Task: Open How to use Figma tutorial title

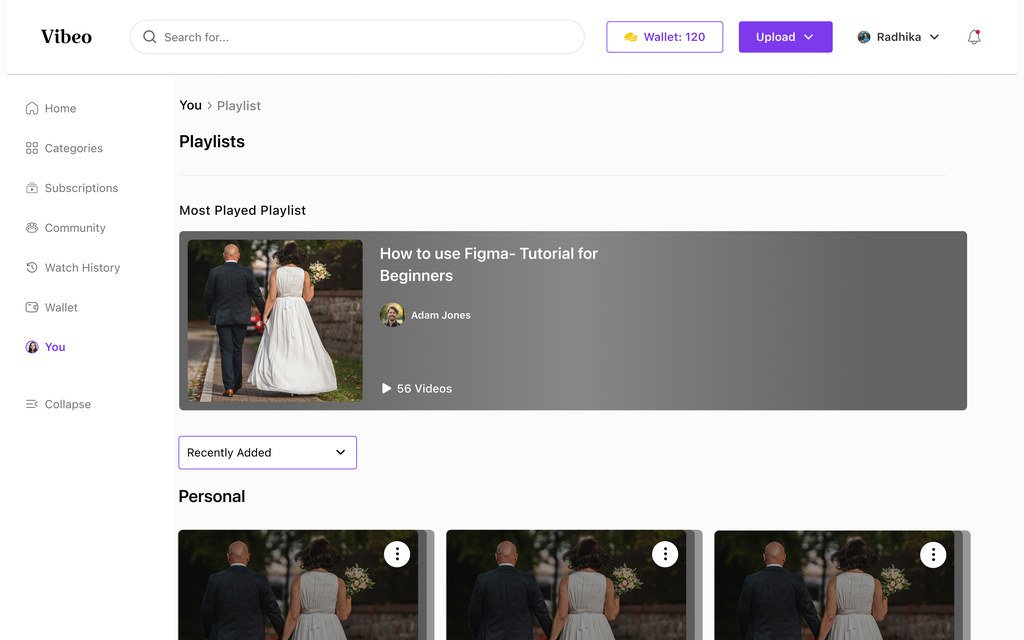Action: pyautogui.click(x=488, y=264)
